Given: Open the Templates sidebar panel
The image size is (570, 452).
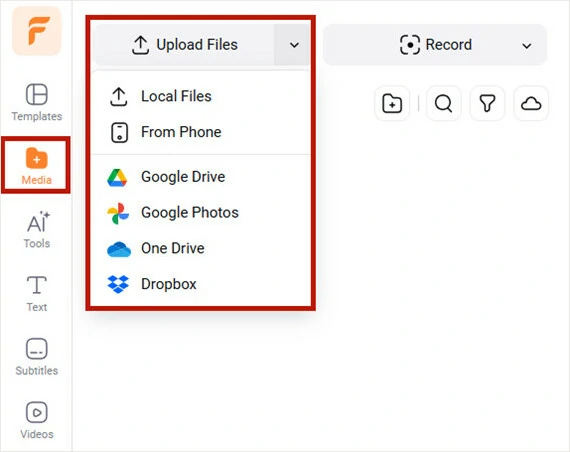Looking at the screenshot, I should (37, 103).
